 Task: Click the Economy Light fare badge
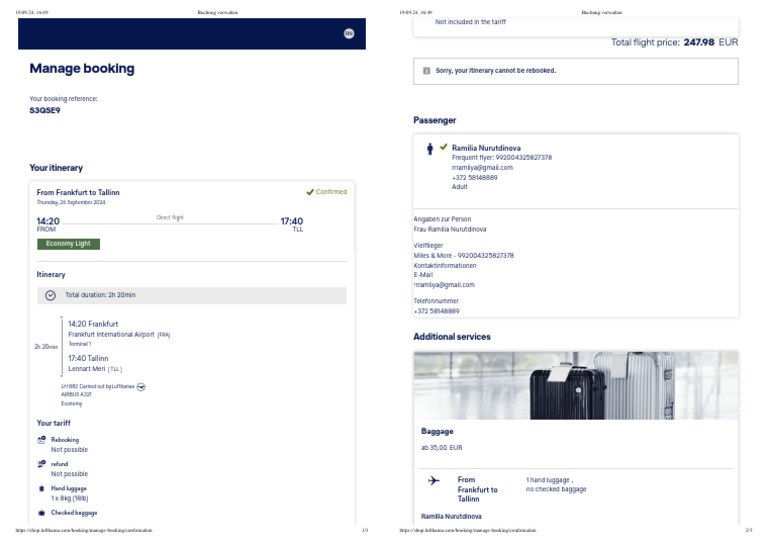[69, 244]
